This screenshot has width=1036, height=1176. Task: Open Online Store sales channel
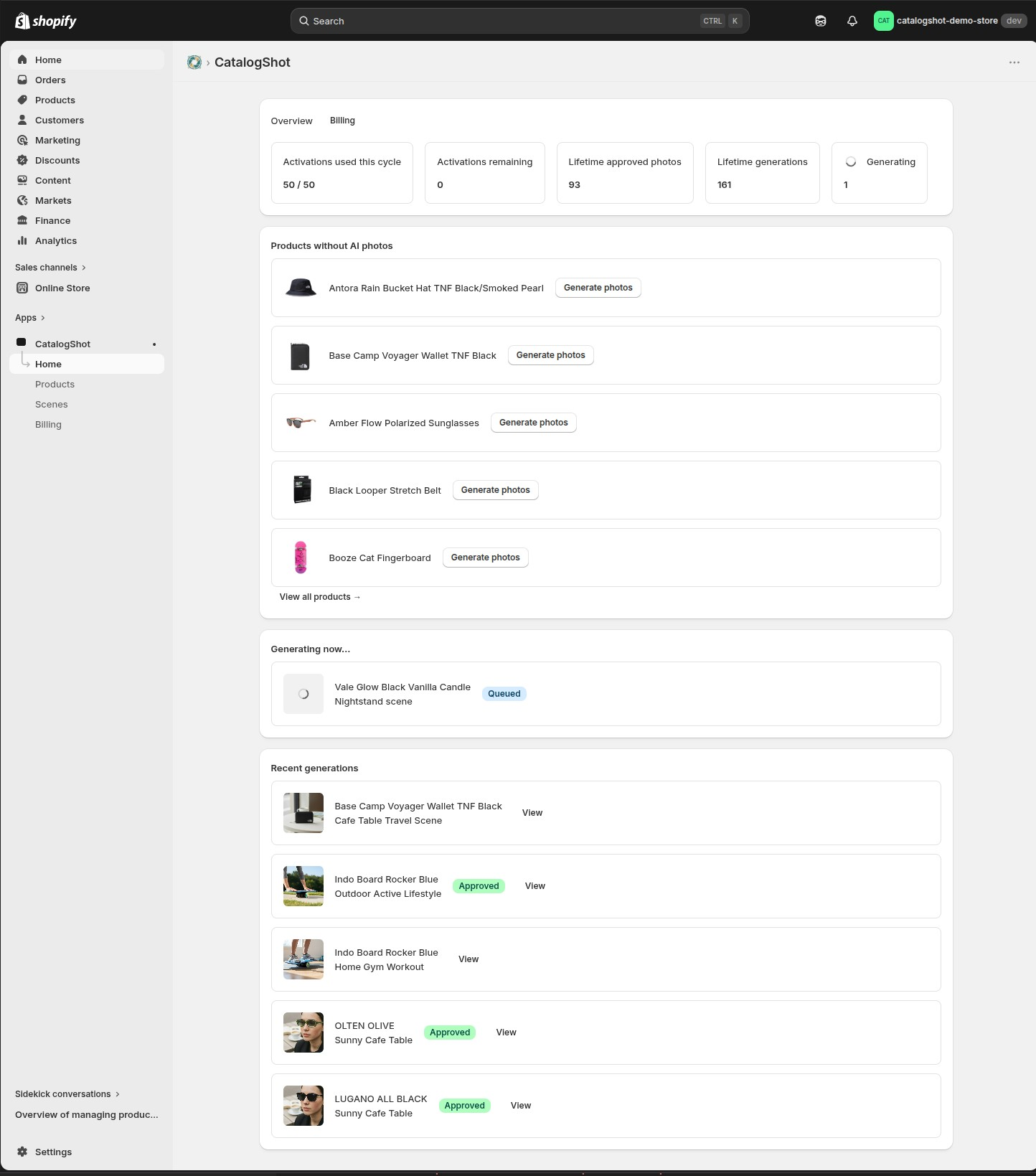pyautogui.click(x=87, y=288)
